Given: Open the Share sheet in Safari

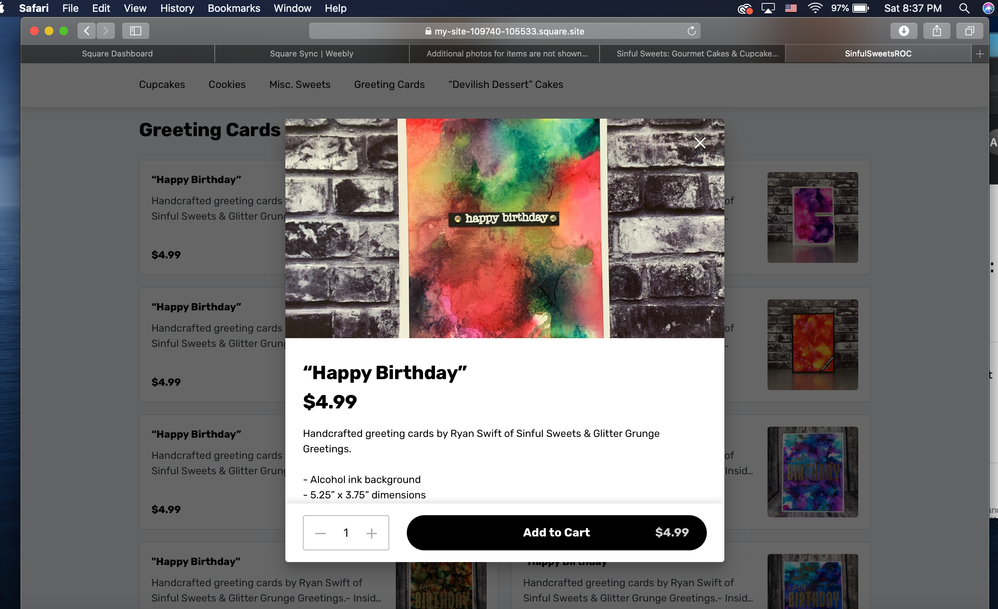Looking at the screenshot, I should 936,30.
